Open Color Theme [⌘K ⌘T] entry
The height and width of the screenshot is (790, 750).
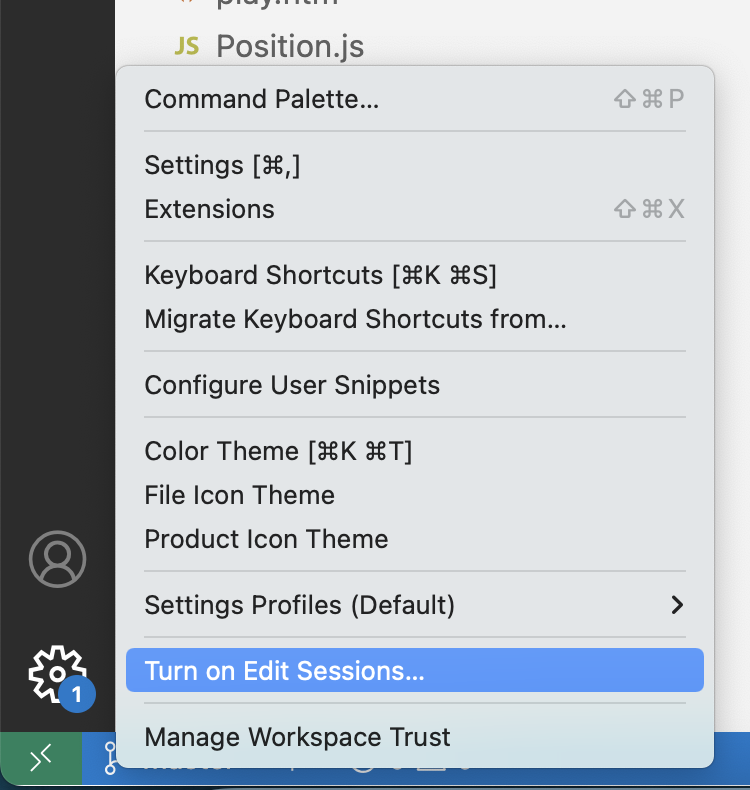click(415, 450)
